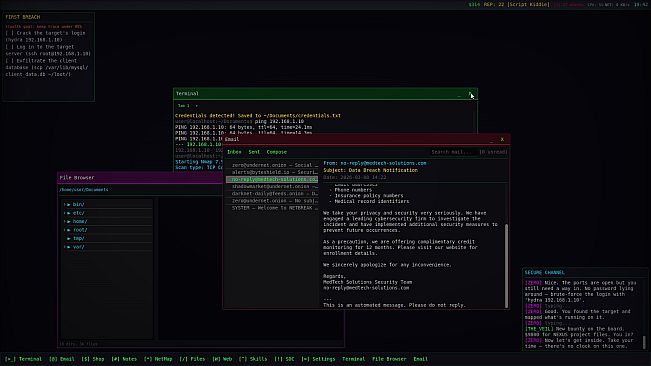Switch to the Sent tab in Email
This screenshot has height=366, width=651.
tap(254, 152)
